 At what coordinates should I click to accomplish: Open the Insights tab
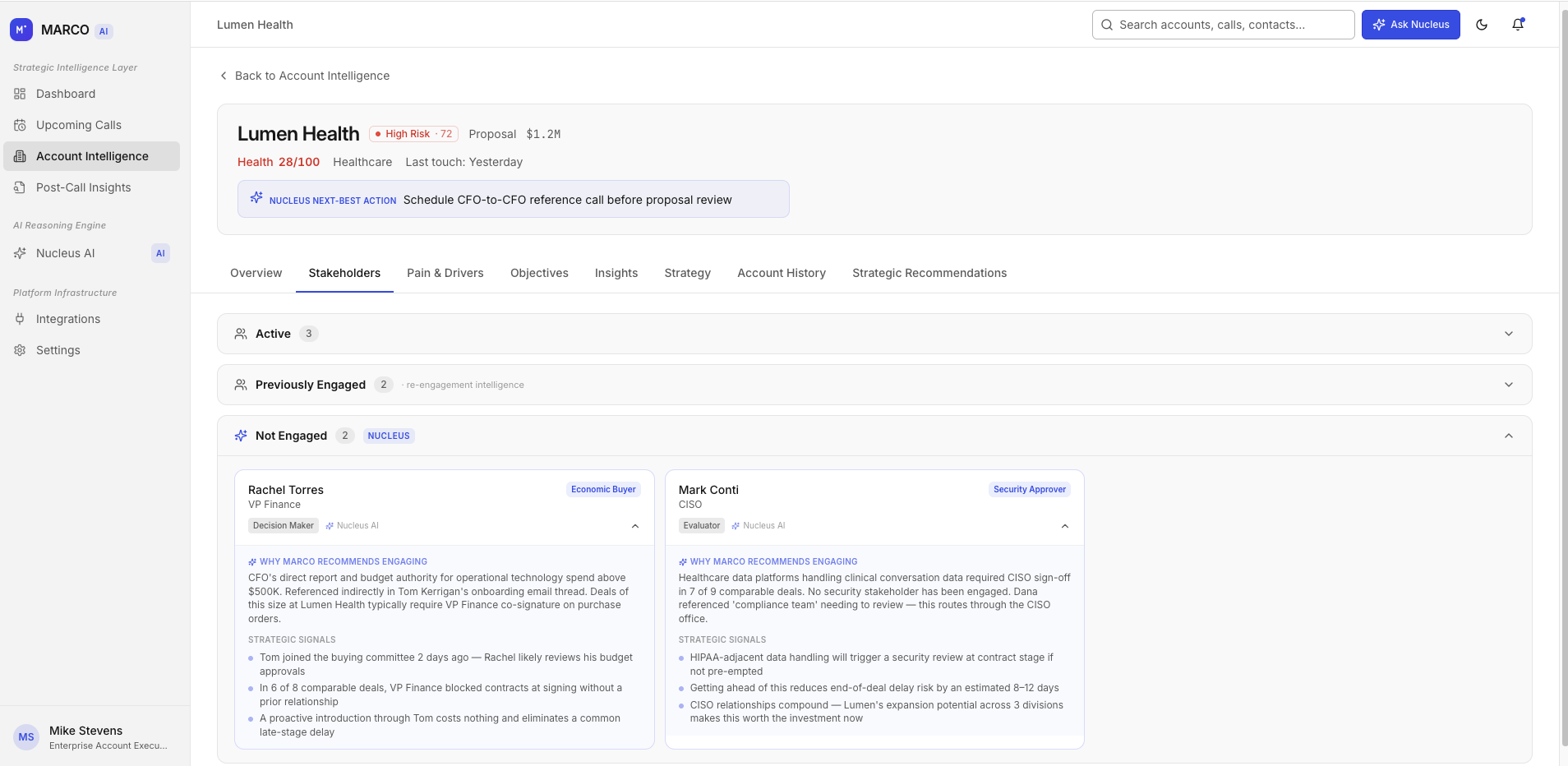[616, 273]
